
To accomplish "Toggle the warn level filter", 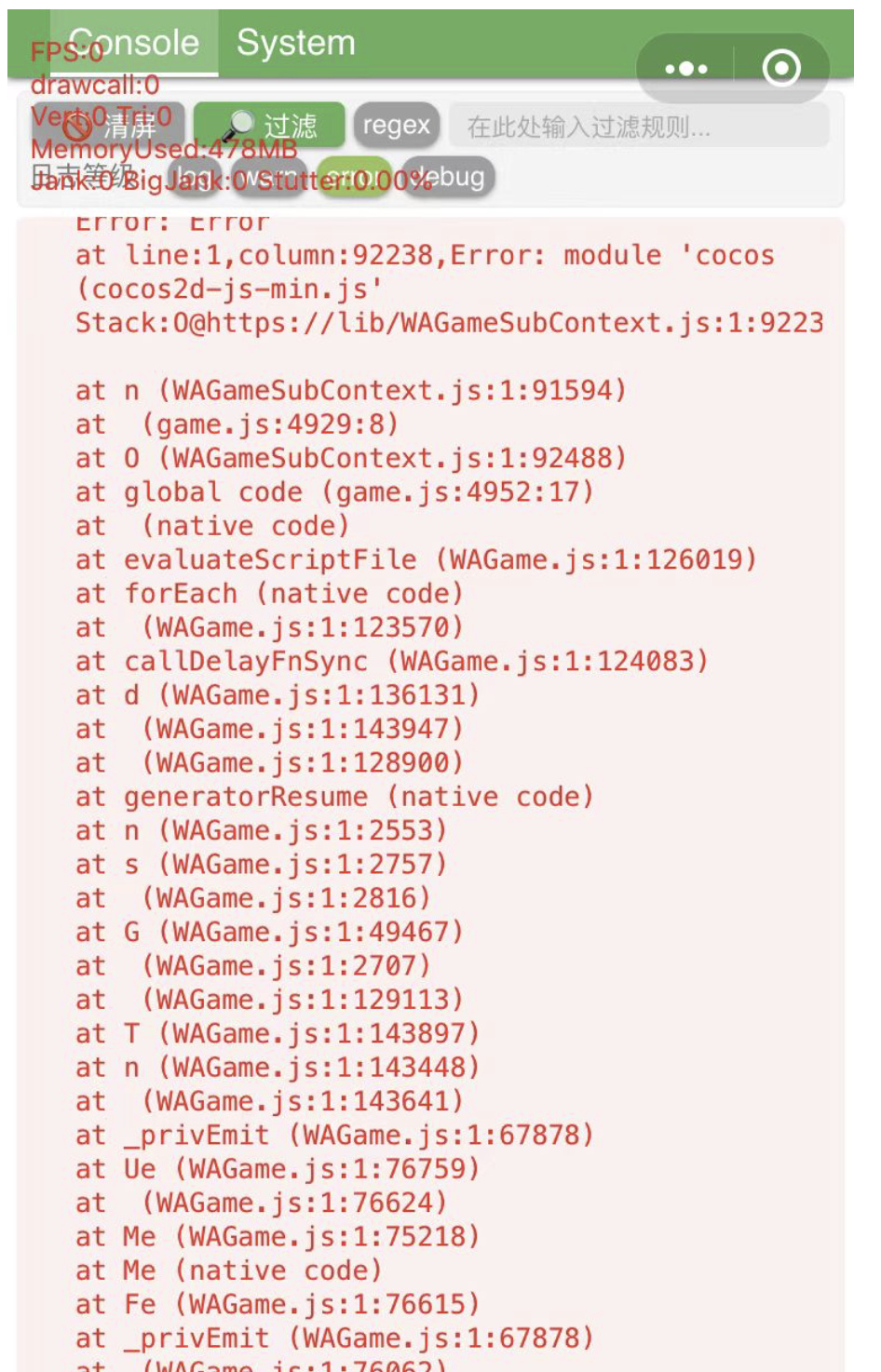I will point(270,177).
